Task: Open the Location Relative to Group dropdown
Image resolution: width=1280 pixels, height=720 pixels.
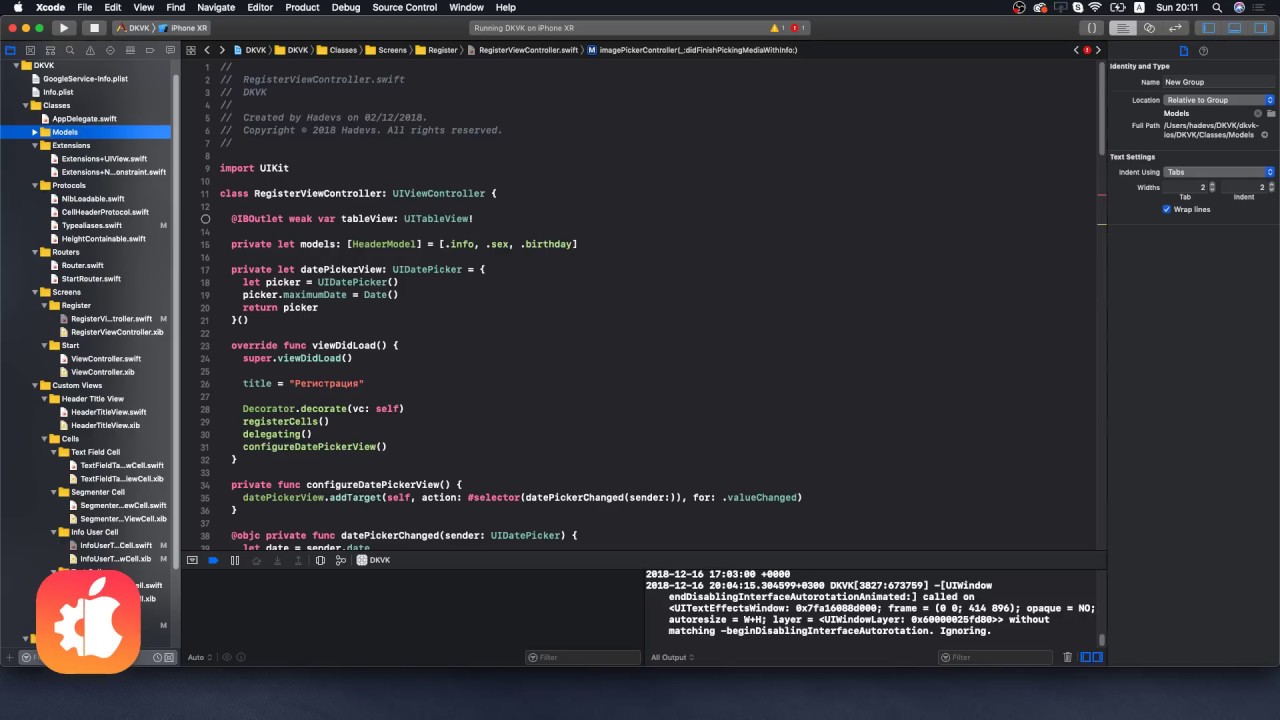Action: coord(1219,100)
